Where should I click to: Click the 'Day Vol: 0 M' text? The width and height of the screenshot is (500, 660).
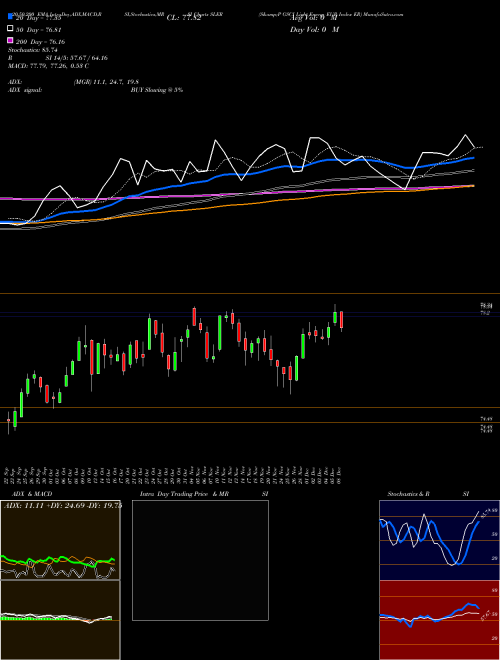tap(314, 30)
